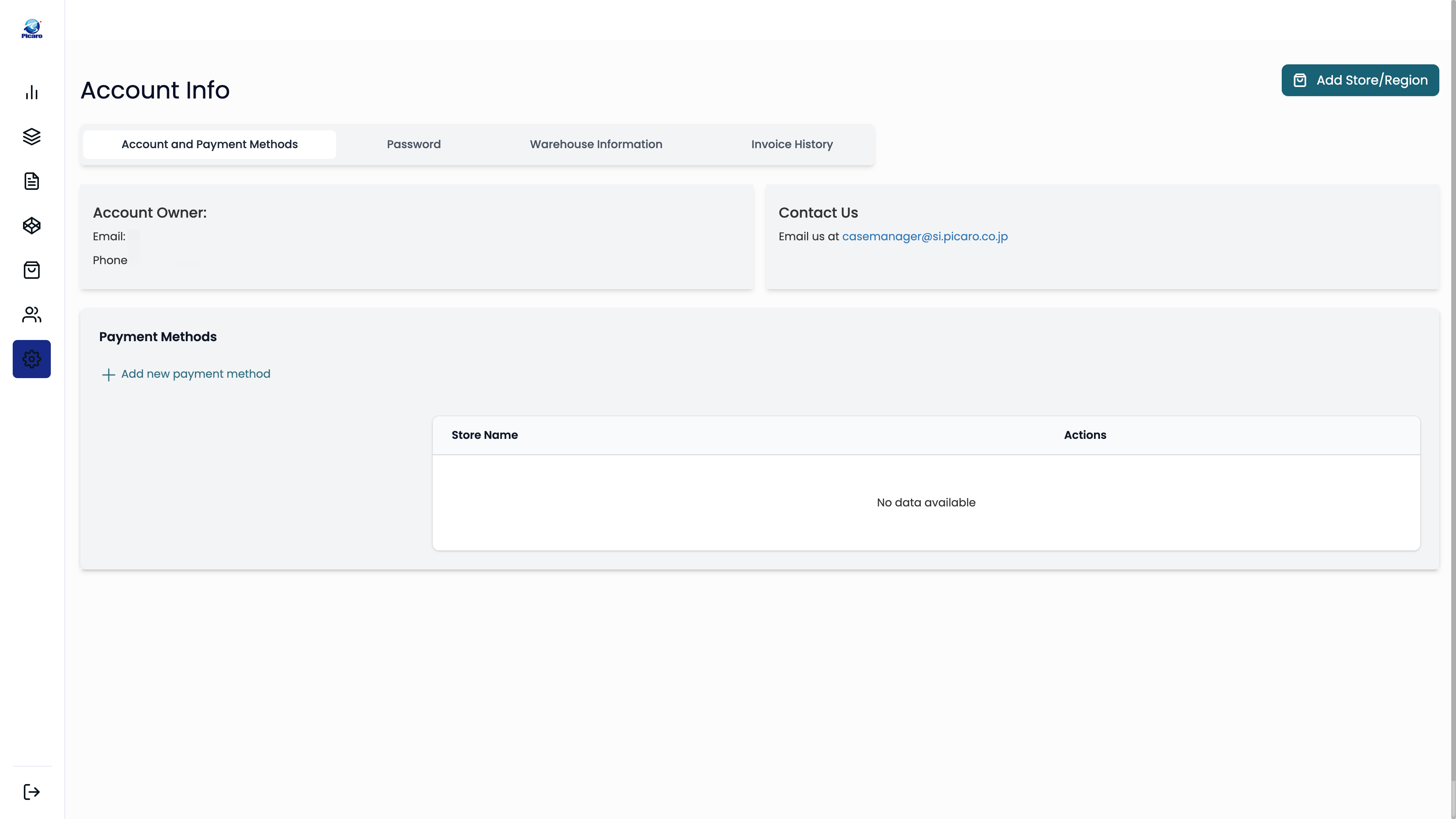Click the Contact Us heading
The width and height of the screenshot is (1456, 819).
point(818,212)
